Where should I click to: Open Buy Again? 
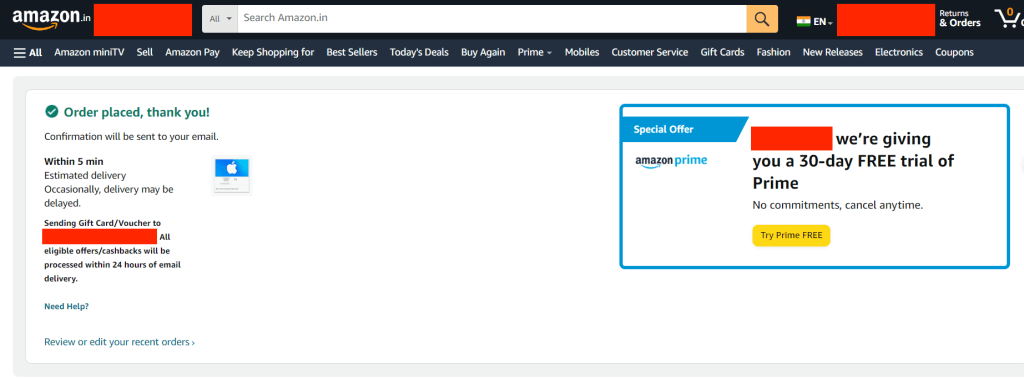coord(483,52)
